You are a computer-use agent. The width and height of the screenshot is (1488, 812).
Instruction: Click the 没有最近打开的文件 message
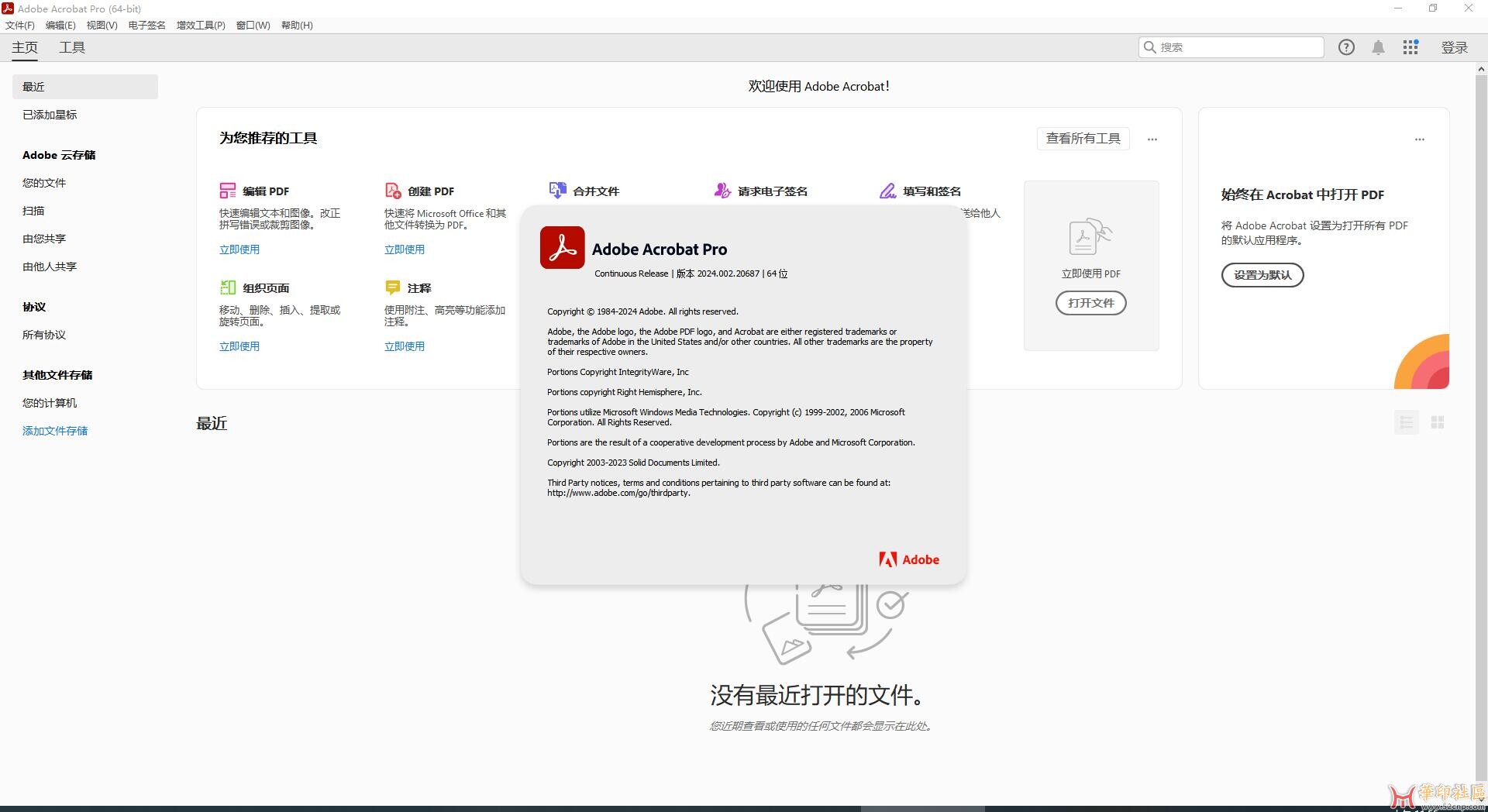tap(818, 695)
